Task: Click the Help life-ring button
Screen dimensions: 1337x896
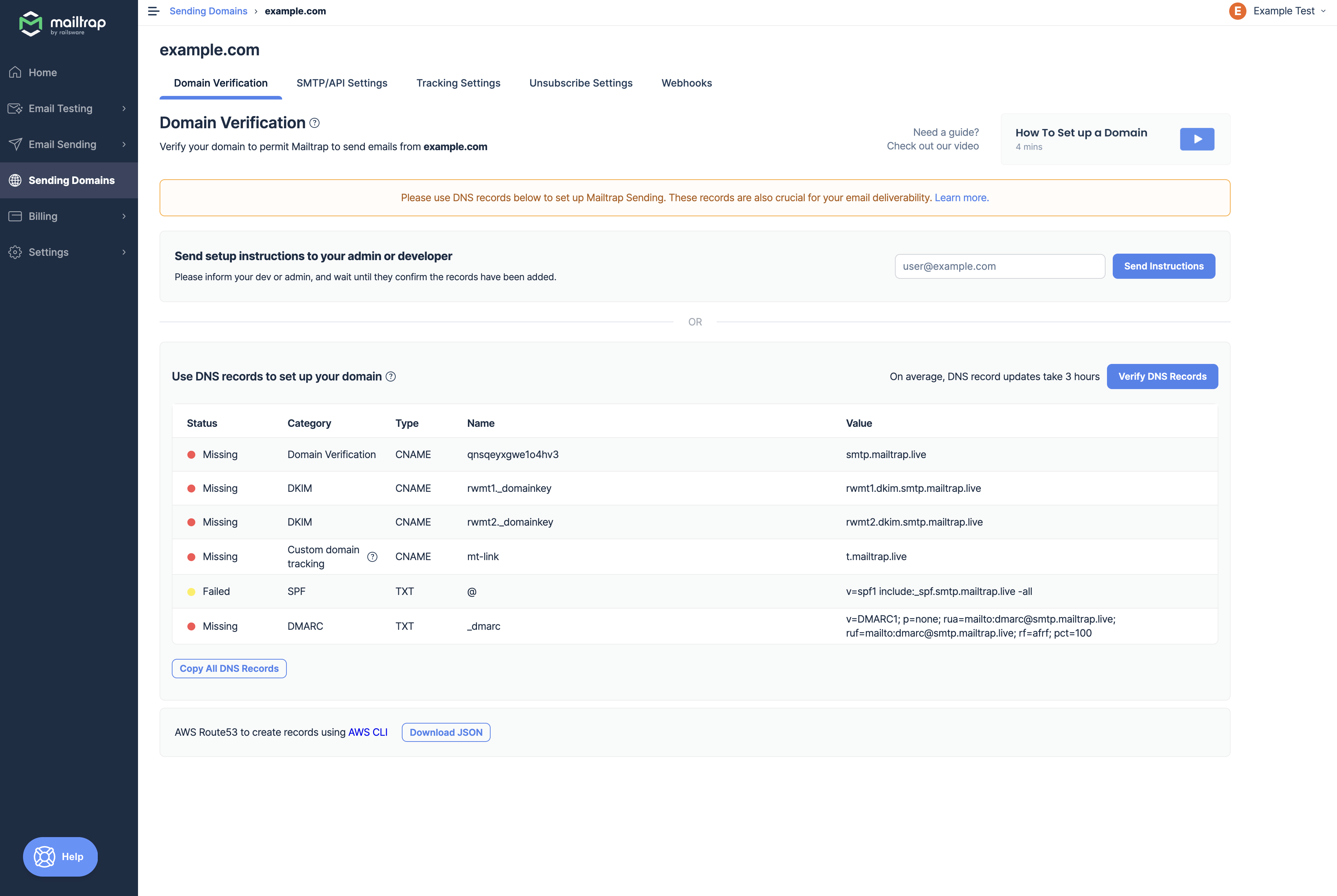Action: [x=59, y=856]
